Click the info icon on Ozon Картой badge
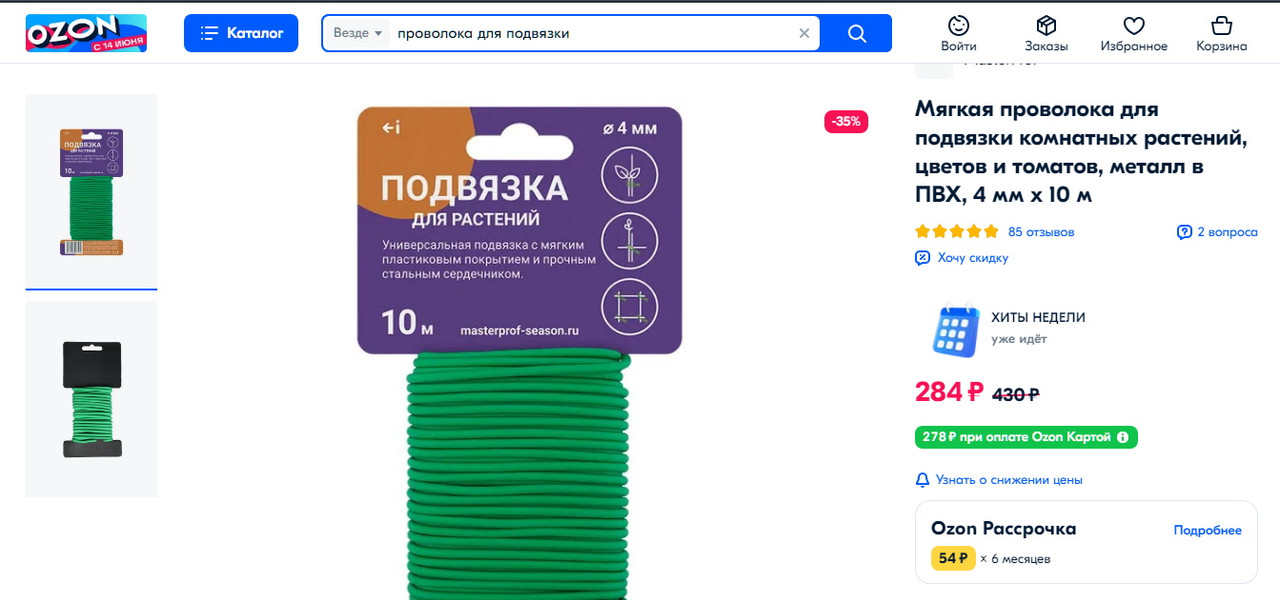The image size is (1280, 600). pos(1122,437)
